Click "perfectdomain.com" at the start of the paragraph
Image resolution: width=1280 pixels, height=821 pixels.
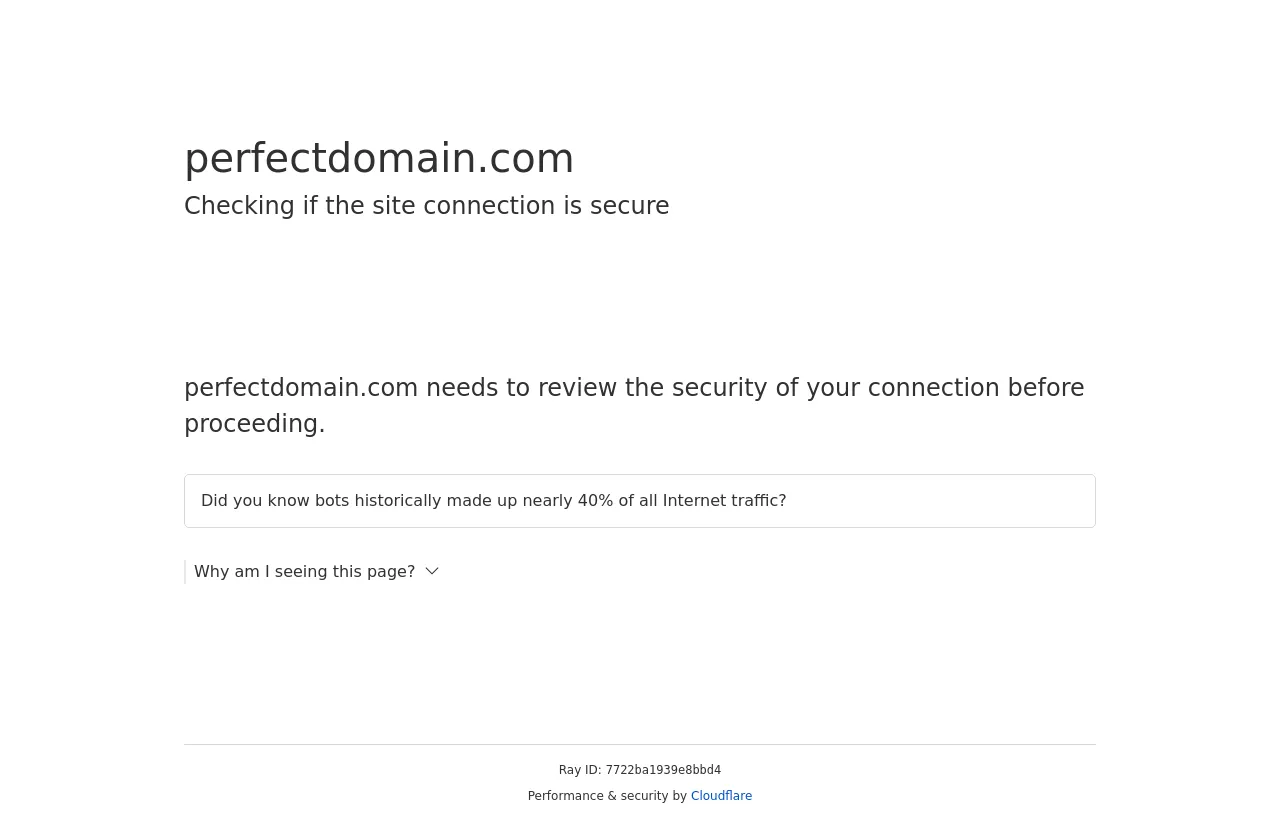301,388
